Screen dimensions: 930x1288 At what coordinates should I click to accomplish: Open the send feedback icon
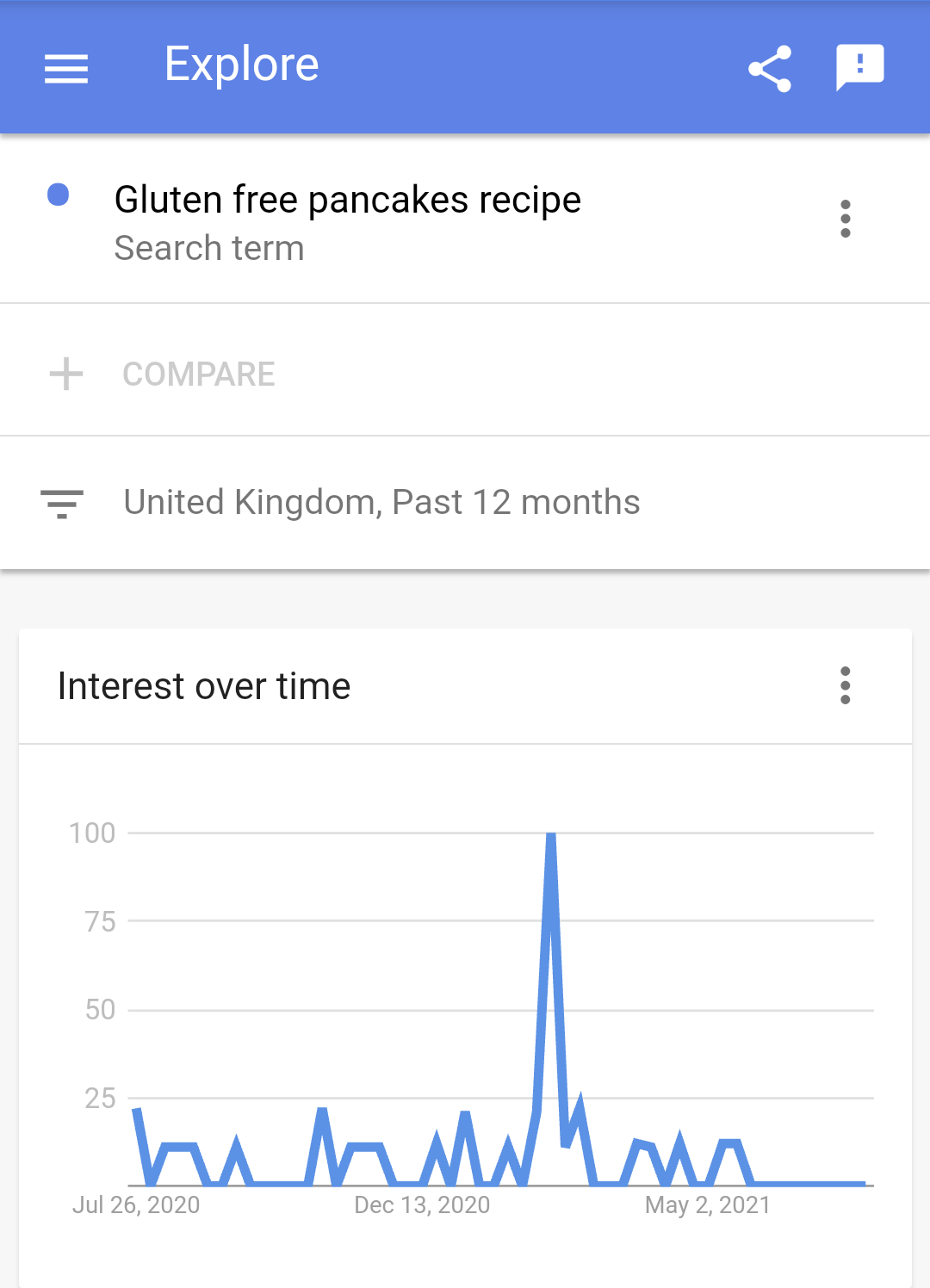[859, 67]
